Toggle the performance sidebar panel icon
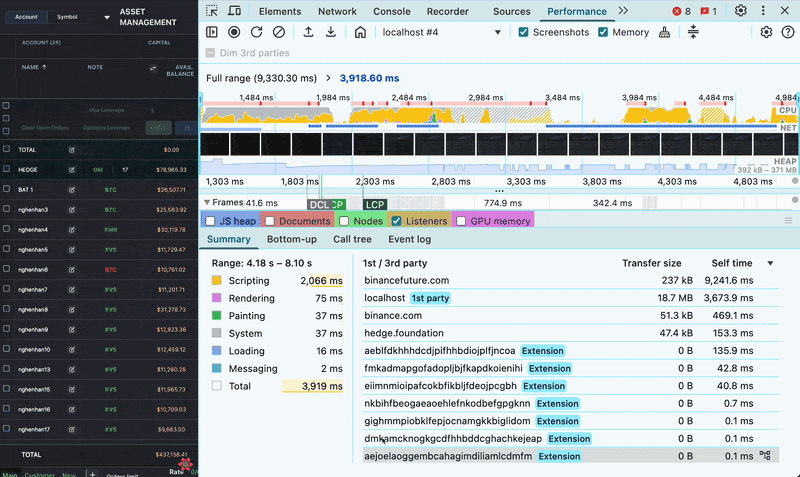This screenshot has height=477, width=800. (212, 32)
